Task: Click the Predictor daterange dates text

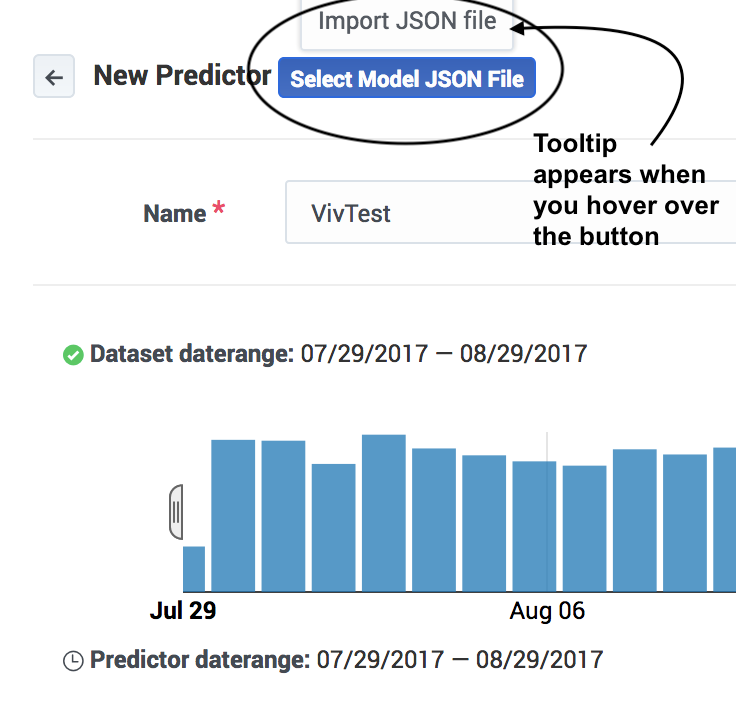Action: [x=460, y=659]
